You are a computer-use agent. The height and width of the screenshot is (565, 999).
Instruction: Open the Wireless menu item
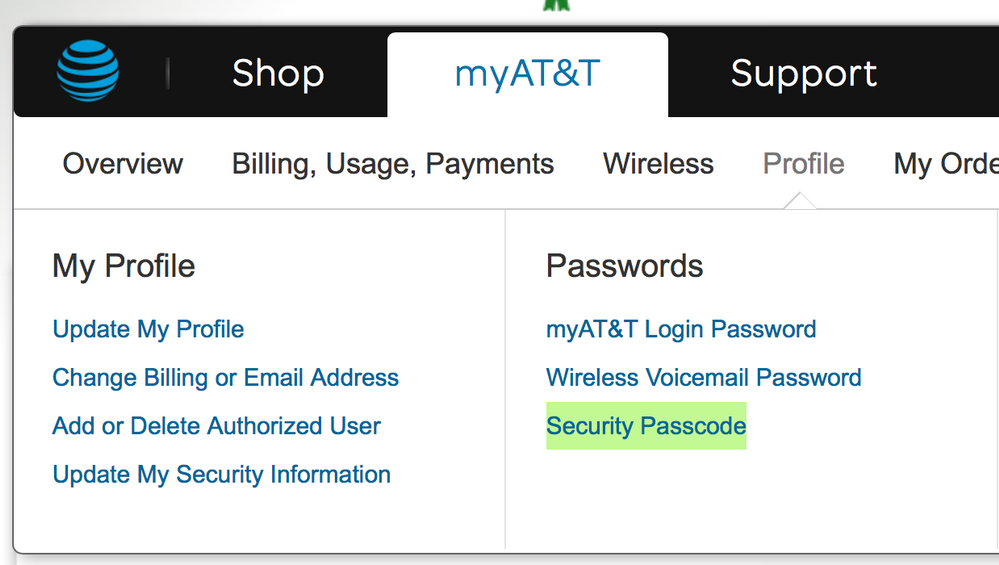click(x=658, y=164)
